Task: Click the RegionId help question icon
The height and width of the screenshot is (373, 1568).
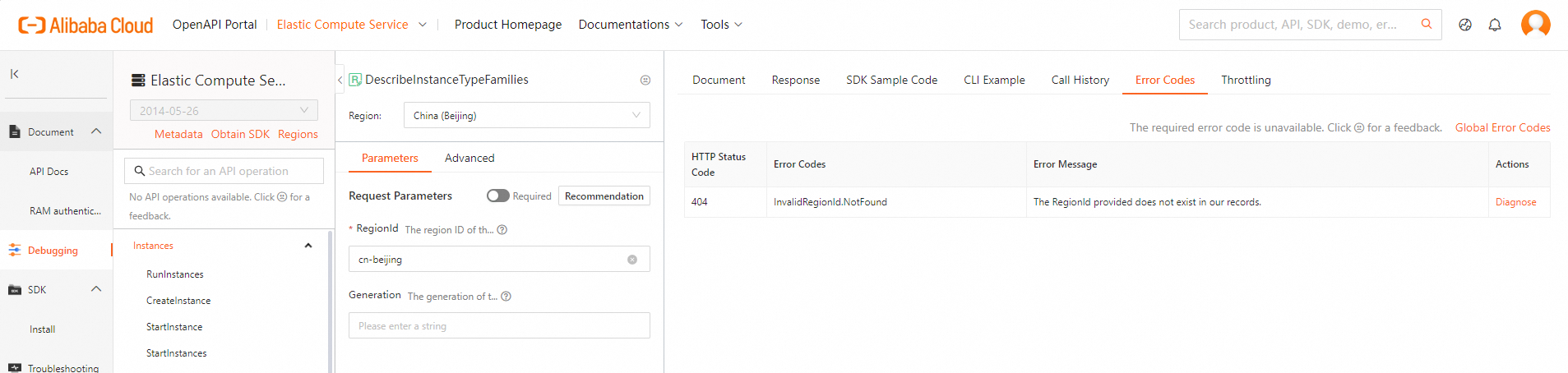Action: pos(502,230)
